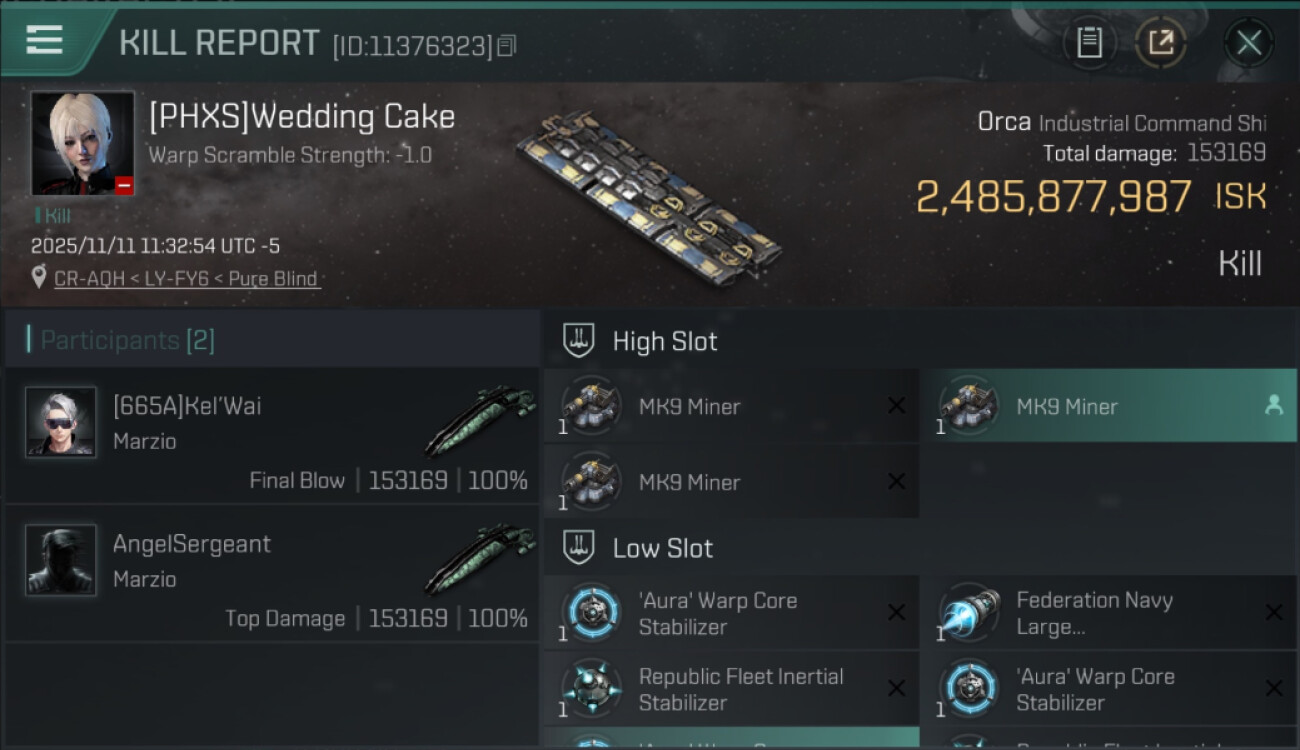
Task: Share the kill report externally
Action: point(1160,43)
